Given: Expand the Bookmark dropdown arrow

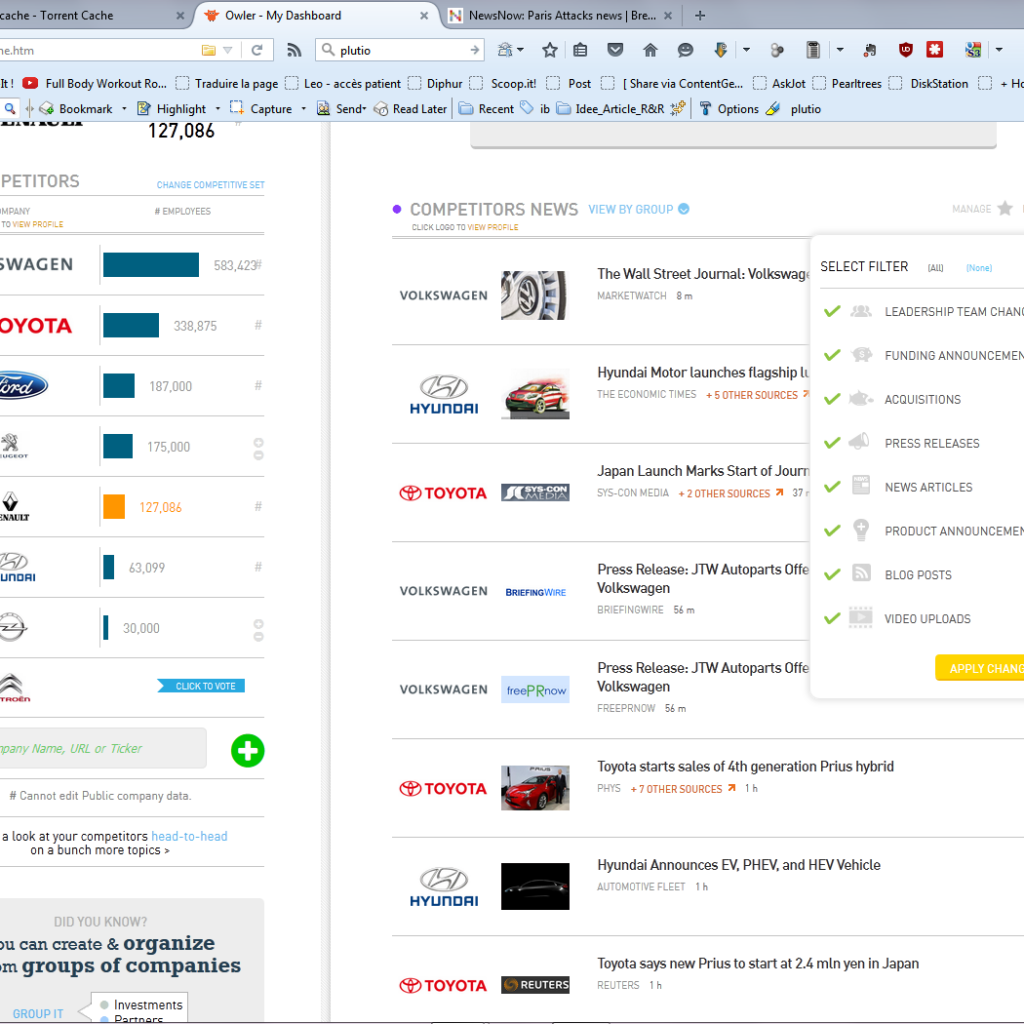Looking at the screenshot, I should pyautogui.click(x=124, y=108).
